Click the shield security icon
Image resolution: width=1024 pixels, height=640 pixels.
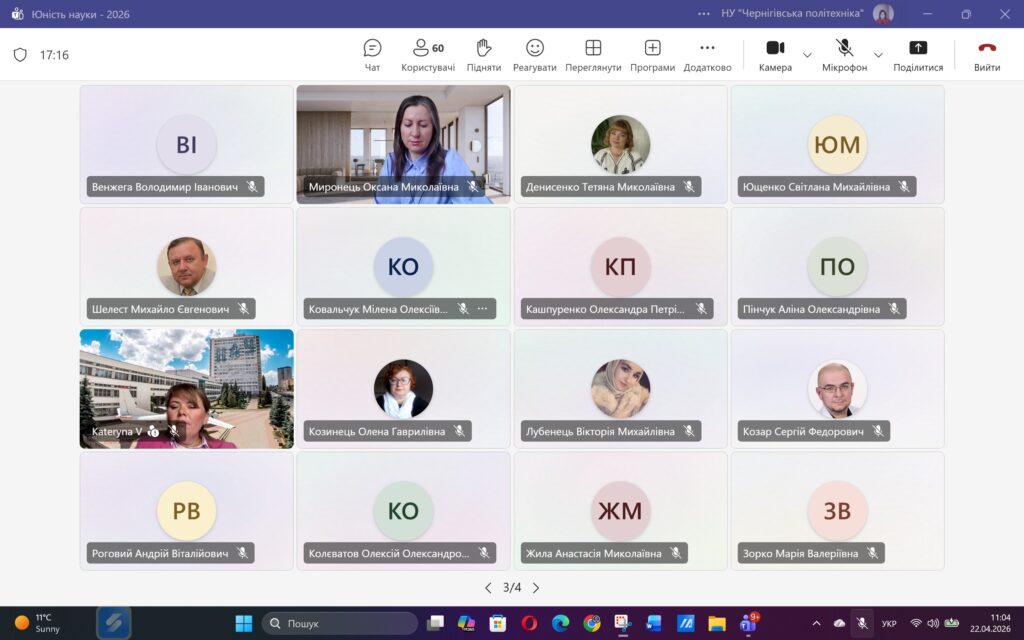pyautogui.click(x=20, y=55)
